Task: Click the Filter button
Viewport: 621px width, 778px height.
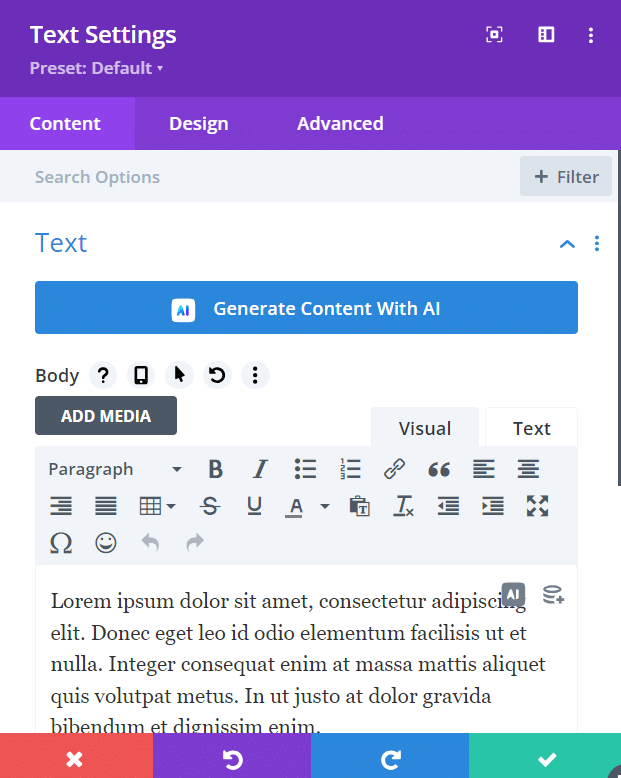Action: click(566, 177)
